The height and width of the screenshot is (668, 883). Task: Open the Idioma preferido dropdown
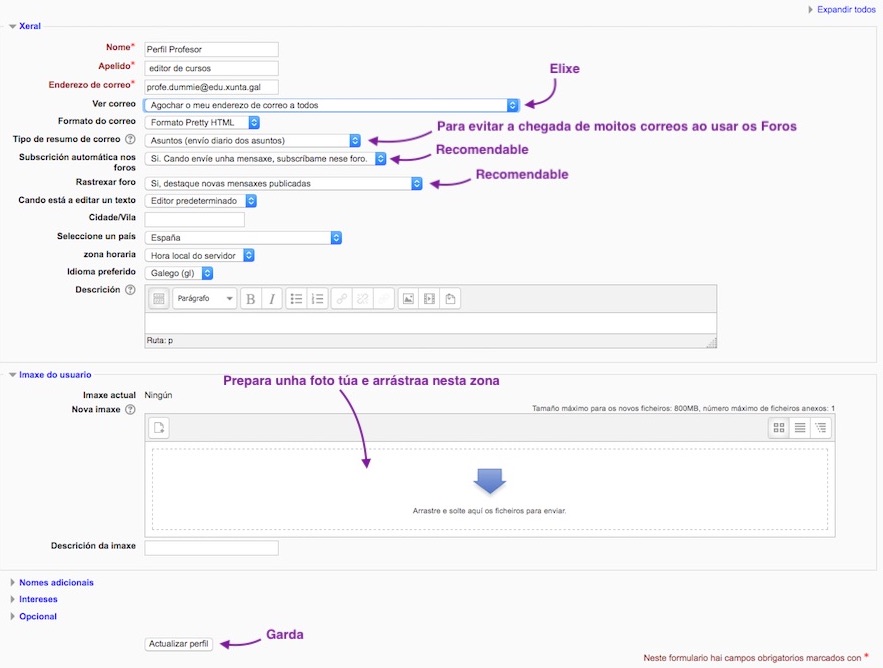[180, 272]
